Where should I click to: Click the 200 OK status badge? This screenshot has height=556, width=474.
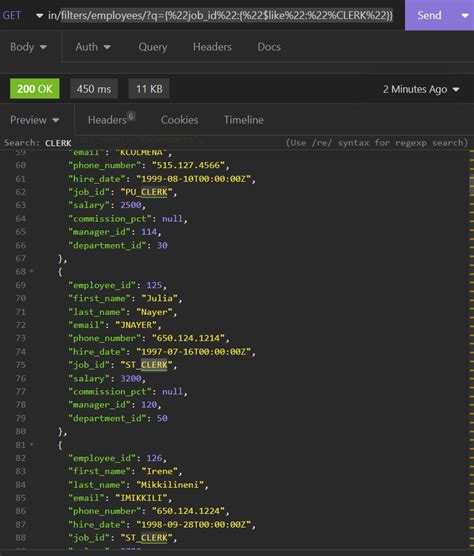[35, 89]
